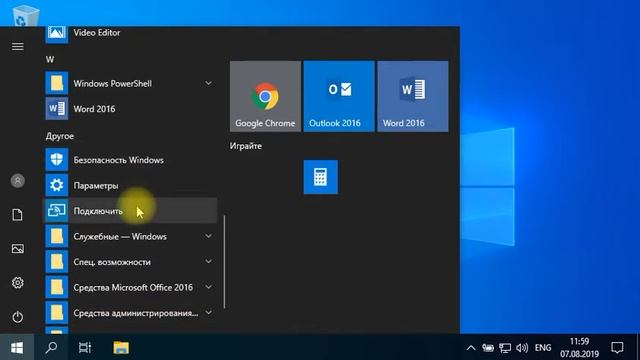
Task: Click the Безопасность Windows shield icon
Action: click(56, 160)
